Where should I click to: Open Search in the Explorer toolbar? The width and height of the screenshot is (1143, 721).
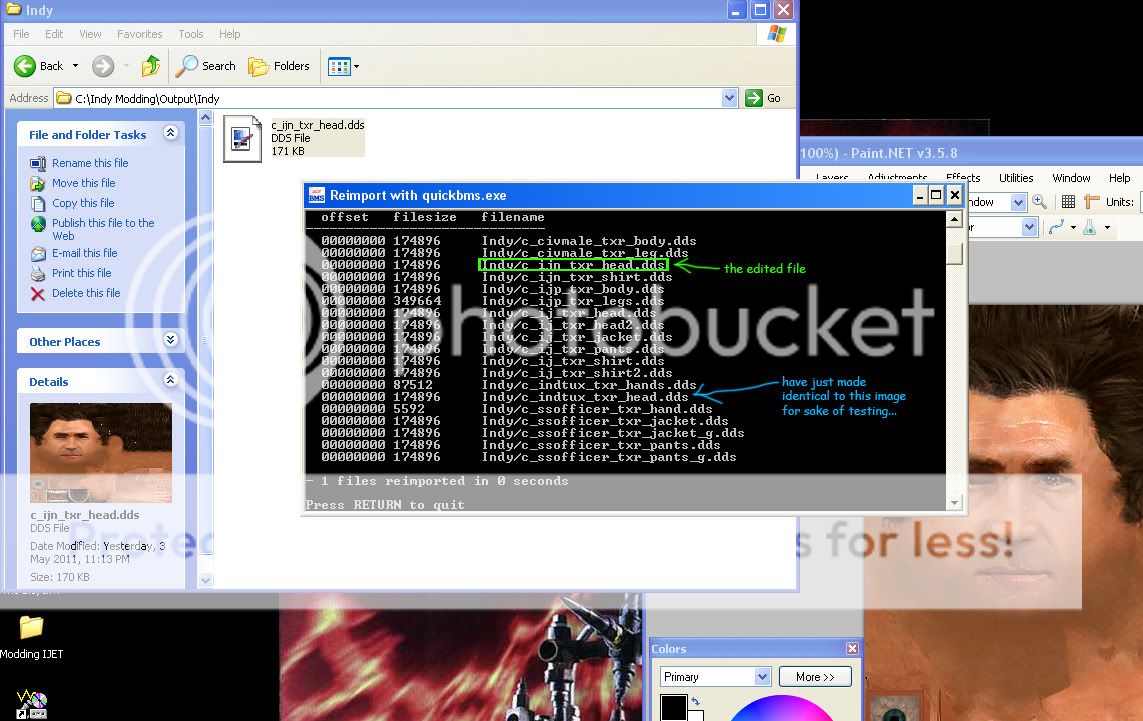[x=206, y=66]
